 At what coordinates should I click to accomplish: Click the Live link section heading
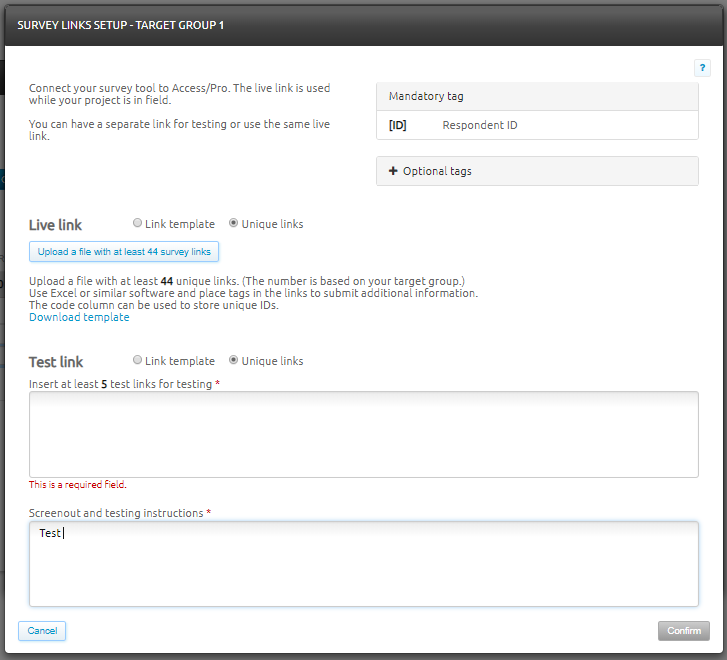pos(56,226)
